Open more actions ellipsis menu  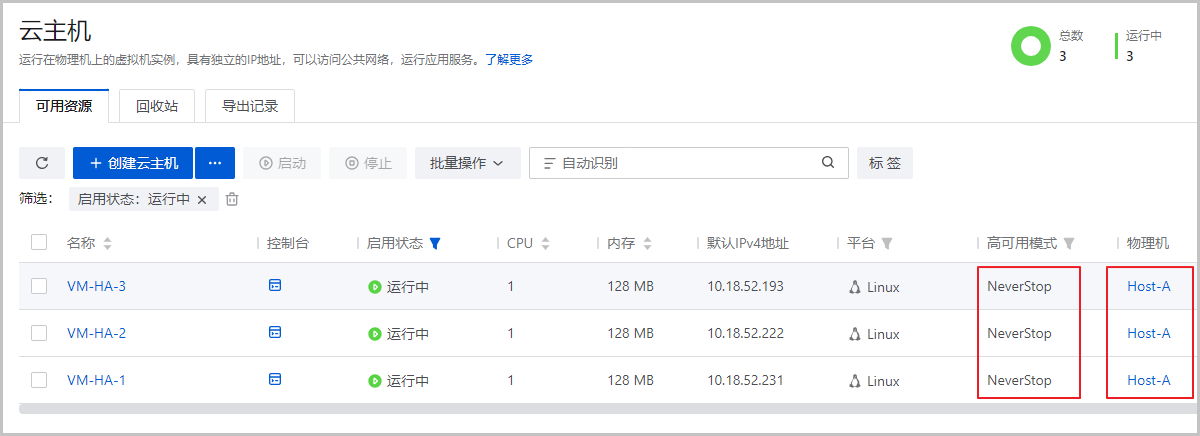tap(215, 163)
